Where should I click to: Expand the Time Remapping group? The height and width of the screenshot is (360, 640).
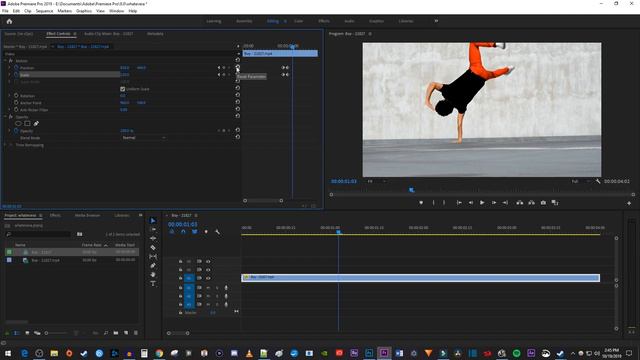[5, 144]
